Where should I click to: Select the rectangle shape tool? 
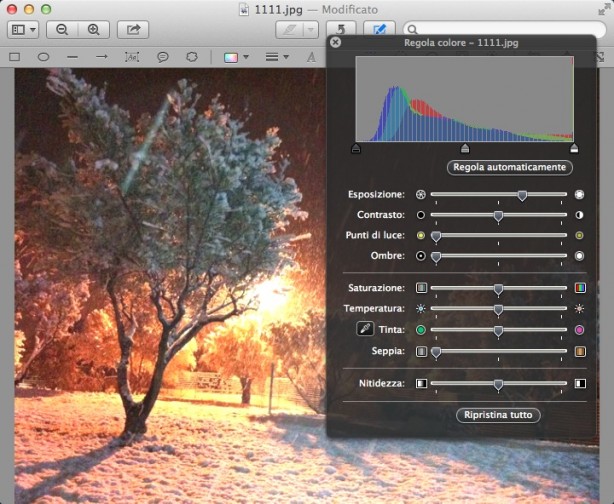(x=15, y=57)
